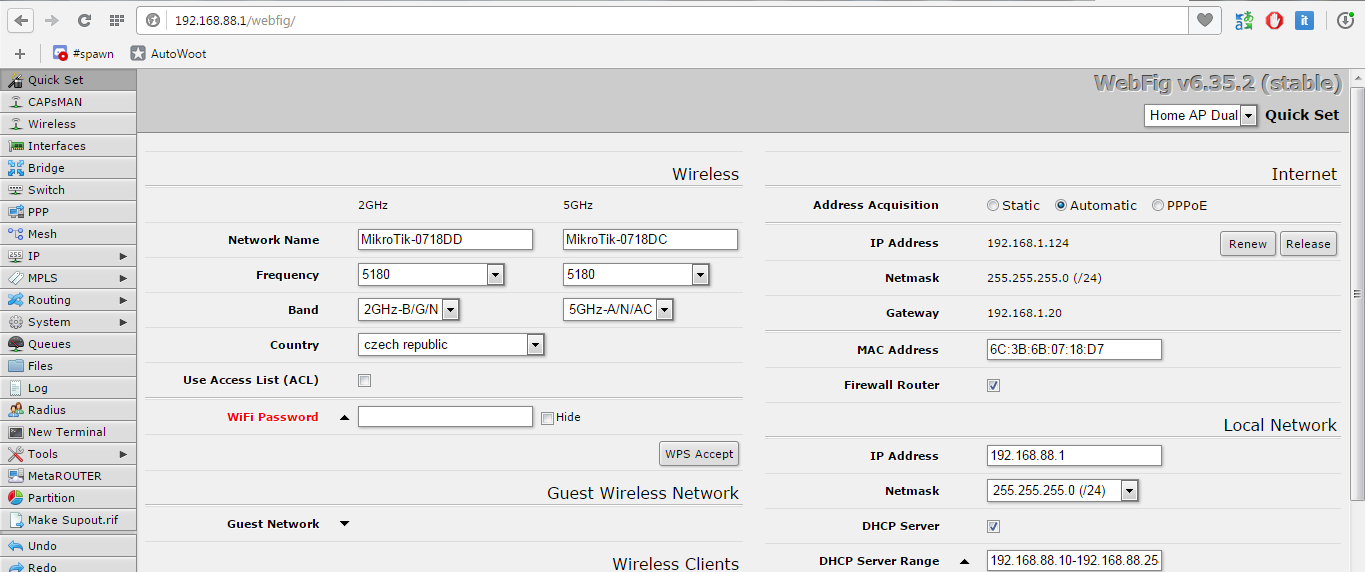
Task: Click the Interfaces sidebar icon
Action: (x=15, y=146)
